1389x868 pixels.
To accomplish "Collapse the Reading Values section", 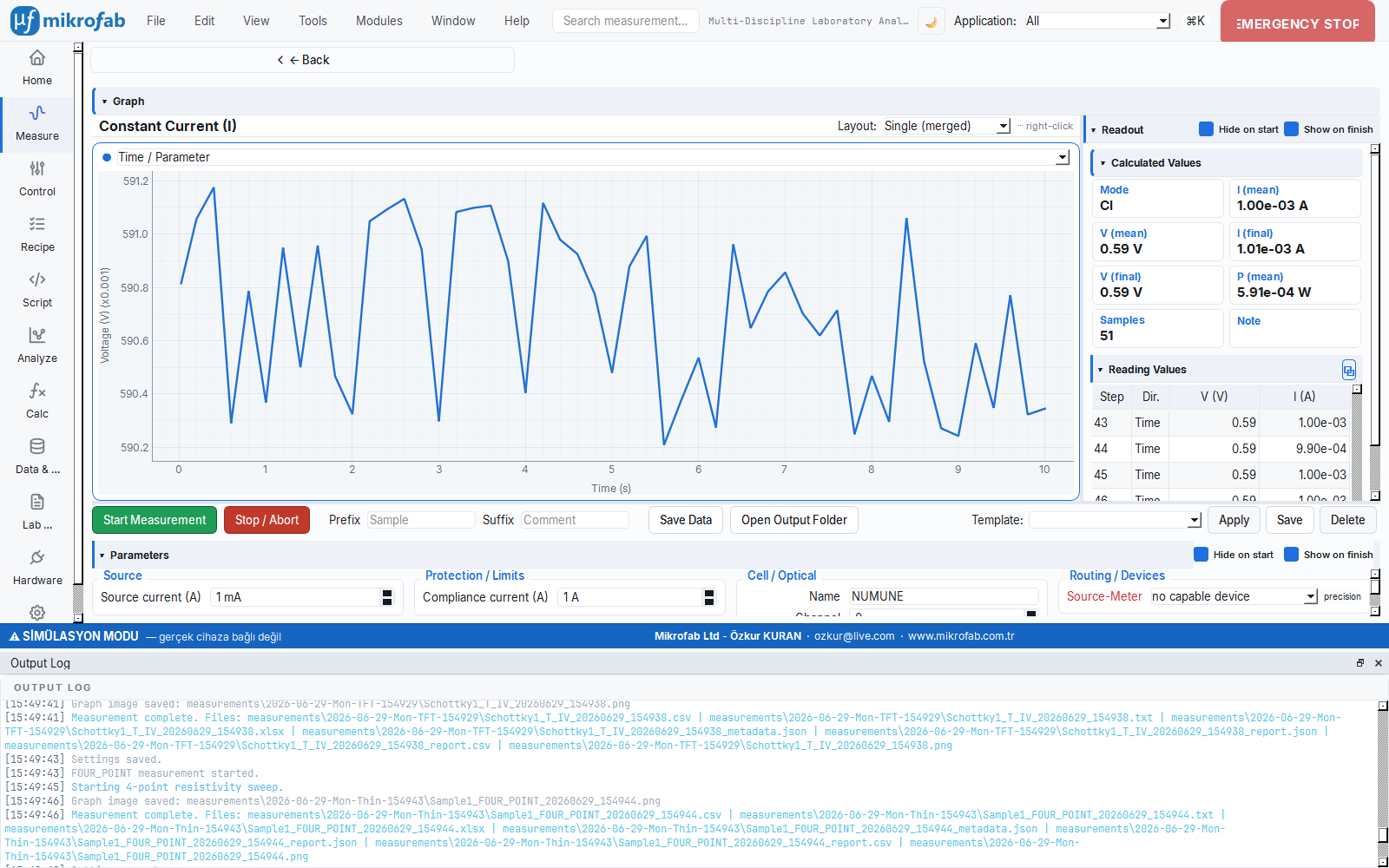I will [1101, 370].
